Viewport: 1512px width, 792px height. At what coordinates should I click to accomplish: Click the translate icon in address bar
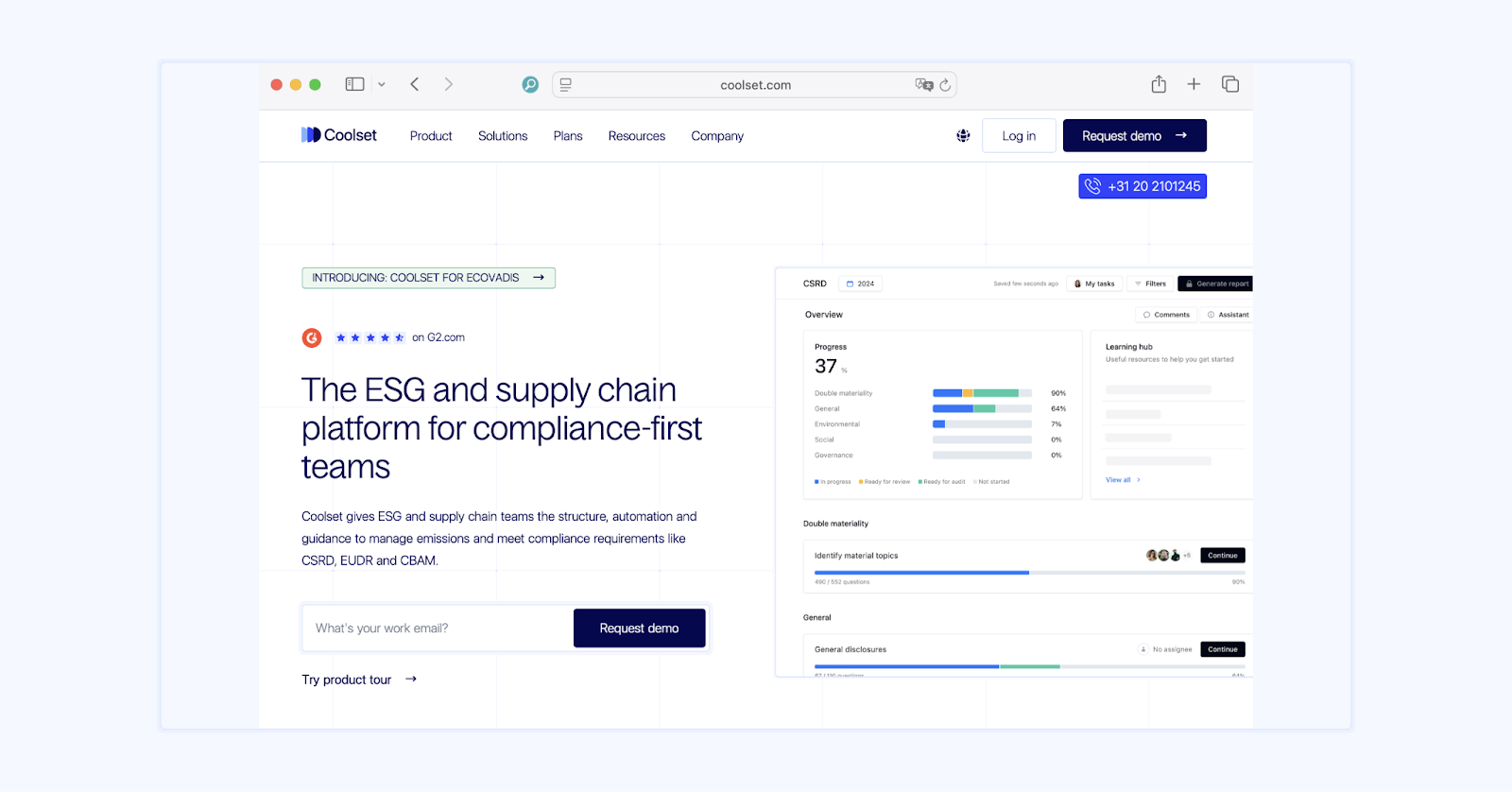(924, 84)
